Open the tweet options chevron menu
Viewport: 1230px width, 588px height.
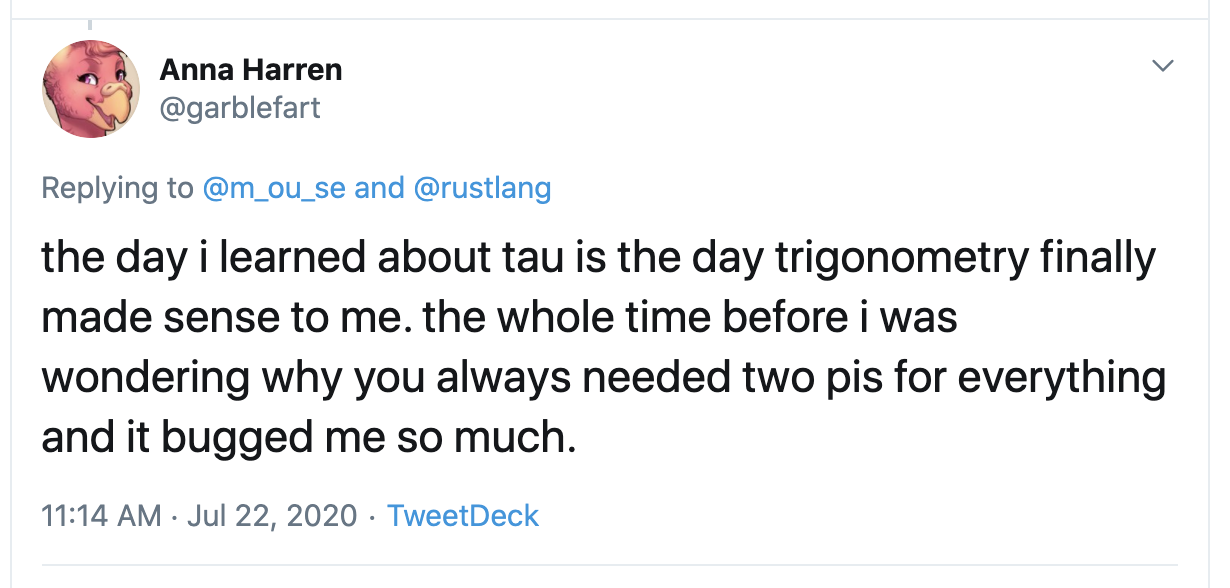tap(1162, 67)
